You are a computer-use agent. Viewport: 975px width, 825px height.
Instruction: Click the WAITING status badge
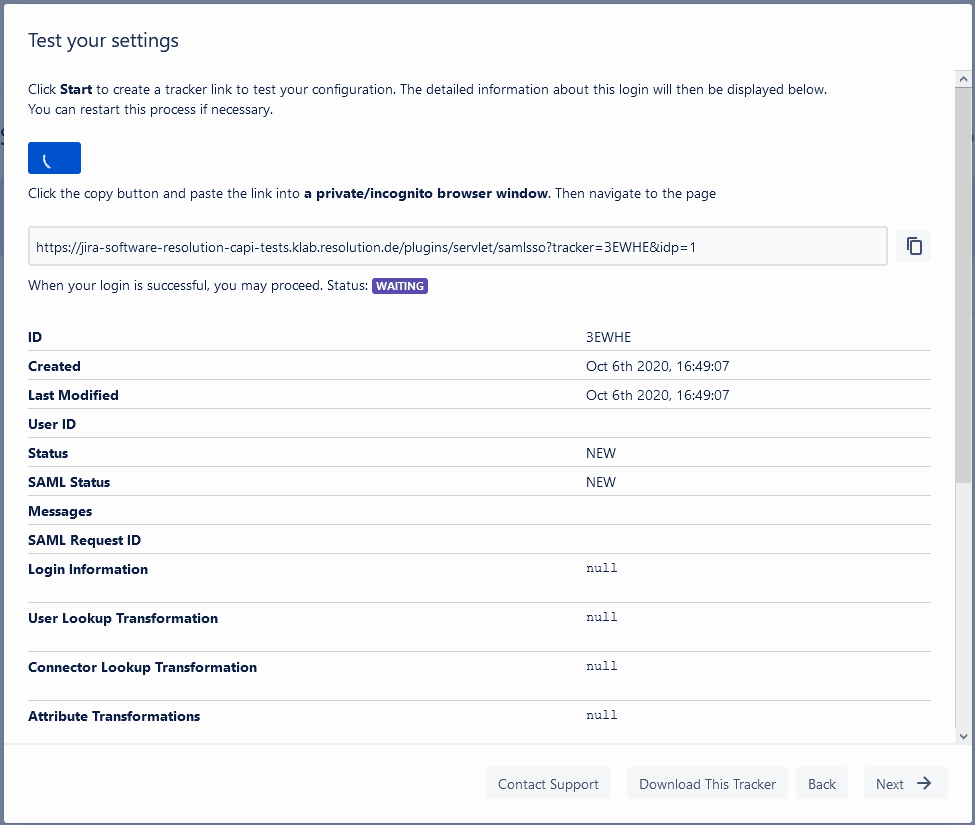coord(399,285)
